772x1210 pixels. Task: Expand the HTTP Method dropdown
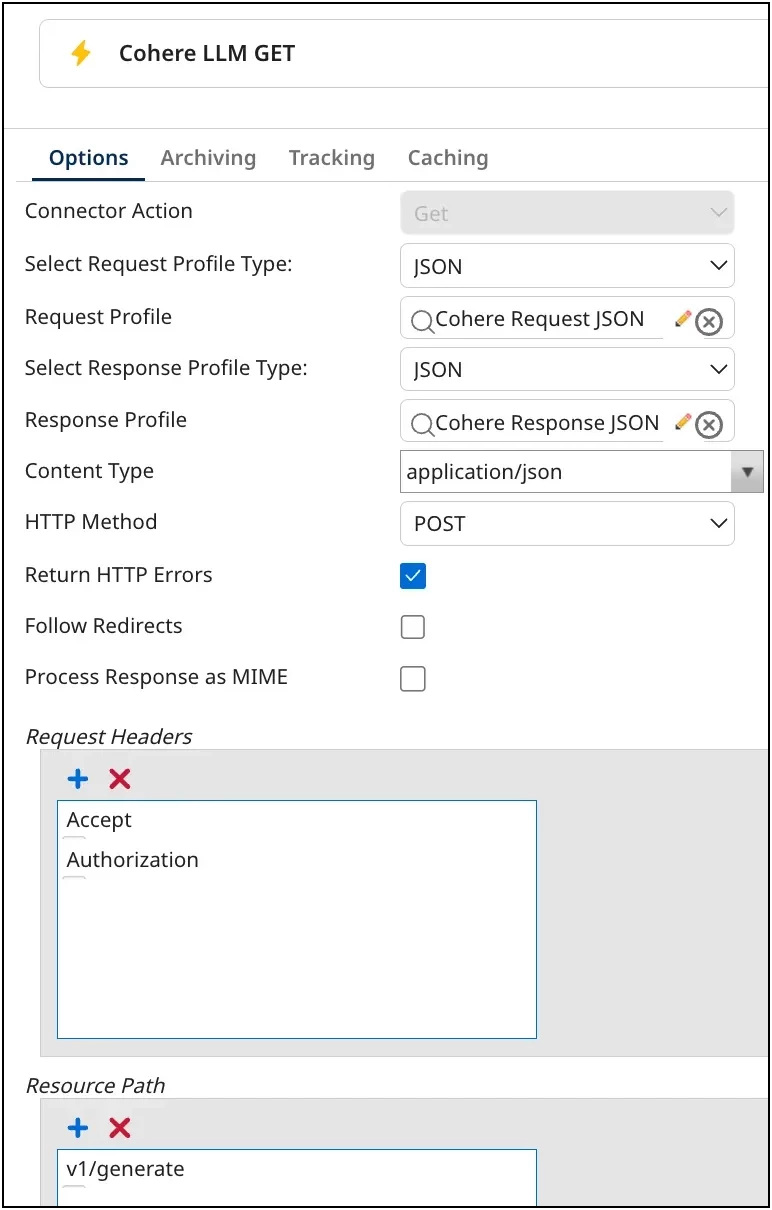click(567, 523)
